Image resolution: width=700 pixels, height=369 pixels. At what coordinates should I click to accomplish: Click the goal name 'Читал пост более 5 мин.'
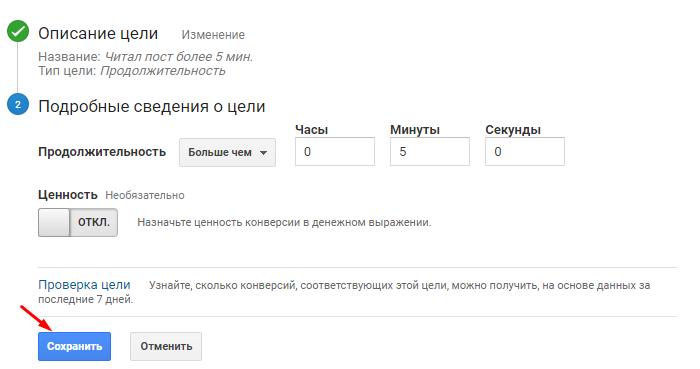pos(179,57)
